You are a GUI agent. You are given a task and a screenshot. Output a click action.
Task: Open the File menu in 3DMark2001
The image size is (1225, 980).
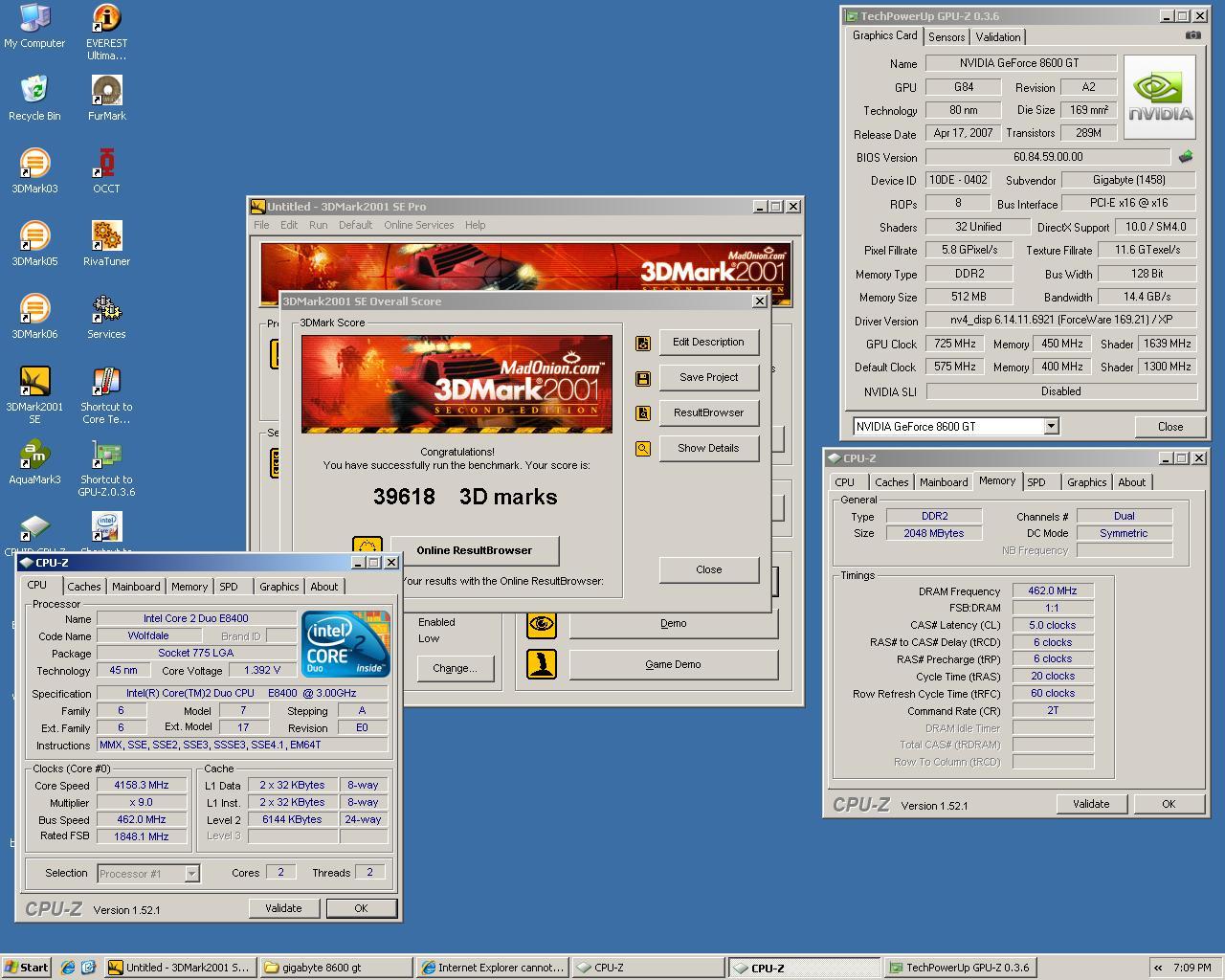point(261,225)
